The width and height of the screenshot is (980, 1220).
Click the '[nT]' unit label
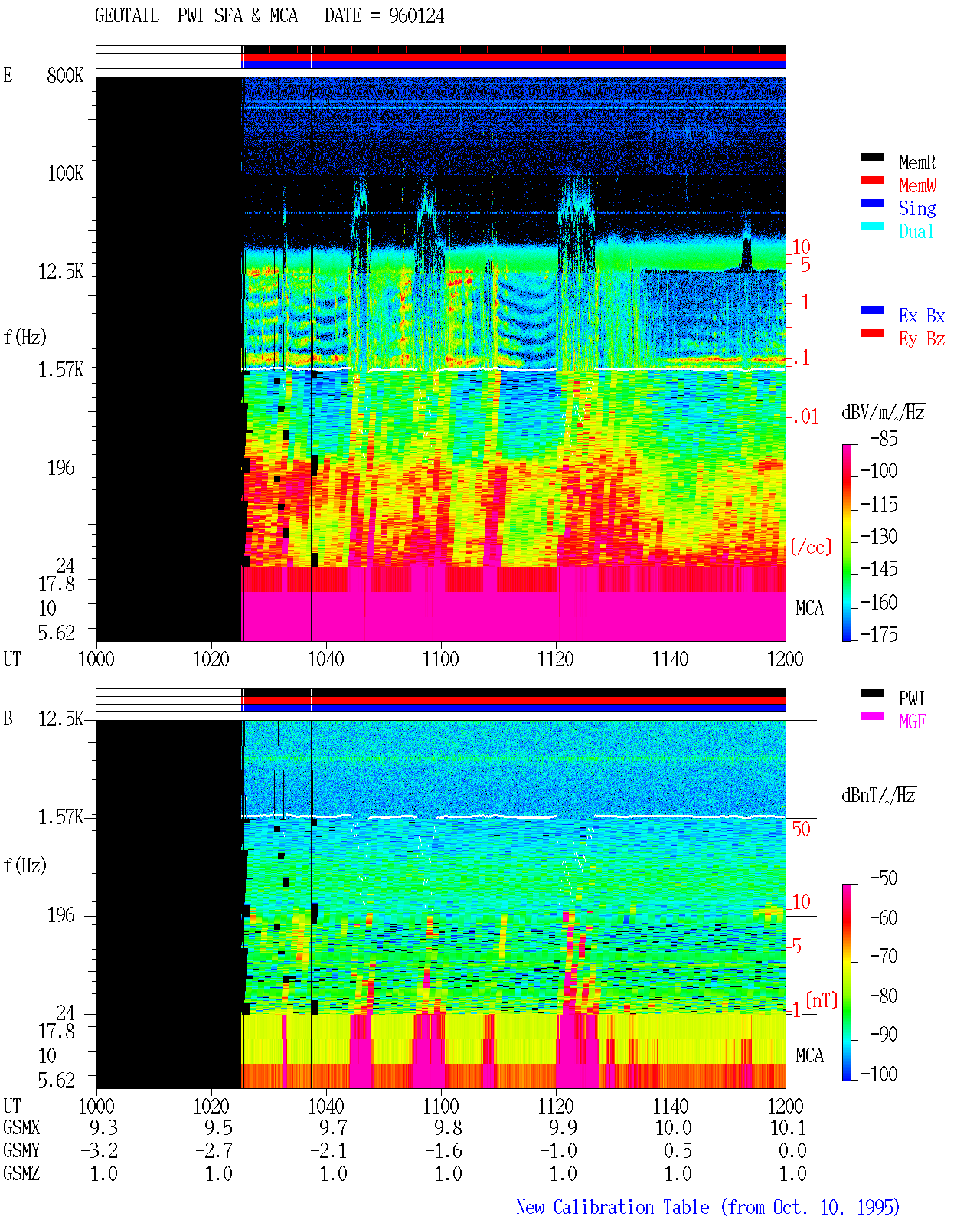coord(822,1000)
